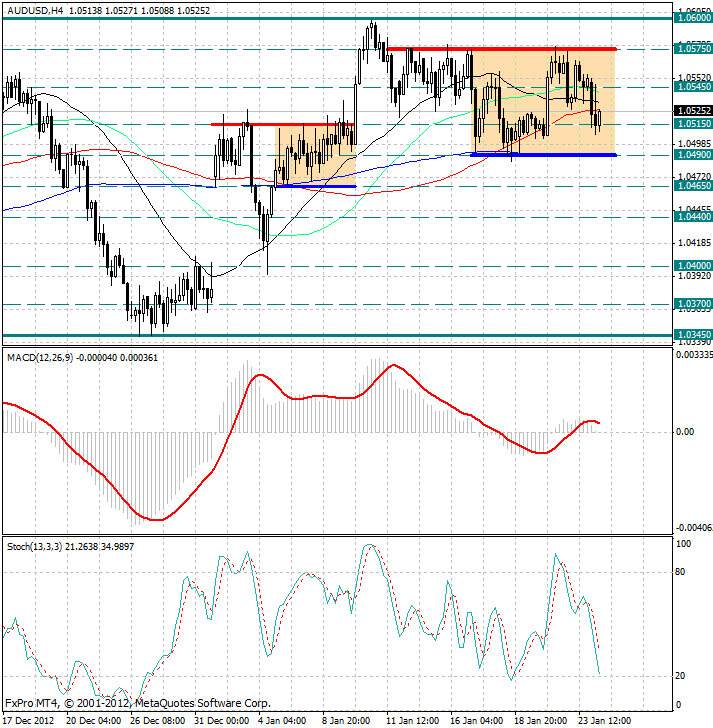
Task: Click the stochastic 20 level scale label
Action: point(680,676)
